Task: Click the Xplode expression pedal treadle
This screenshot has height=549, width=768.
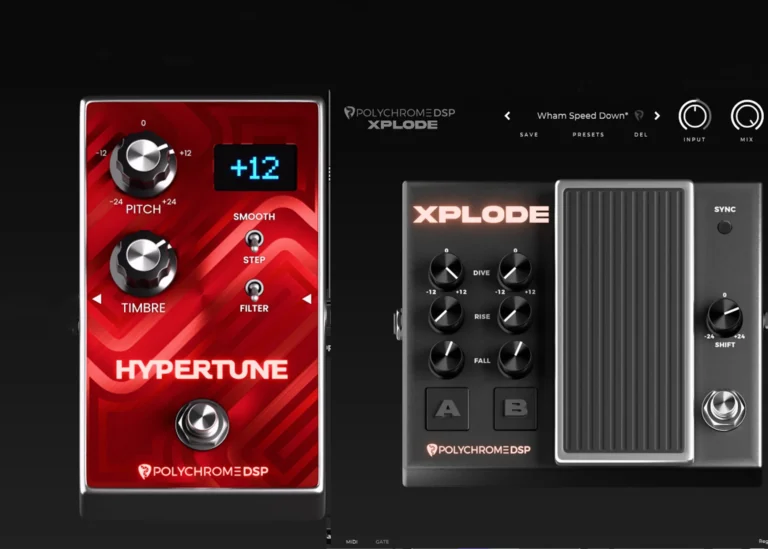Action: (x=624, y=321)
